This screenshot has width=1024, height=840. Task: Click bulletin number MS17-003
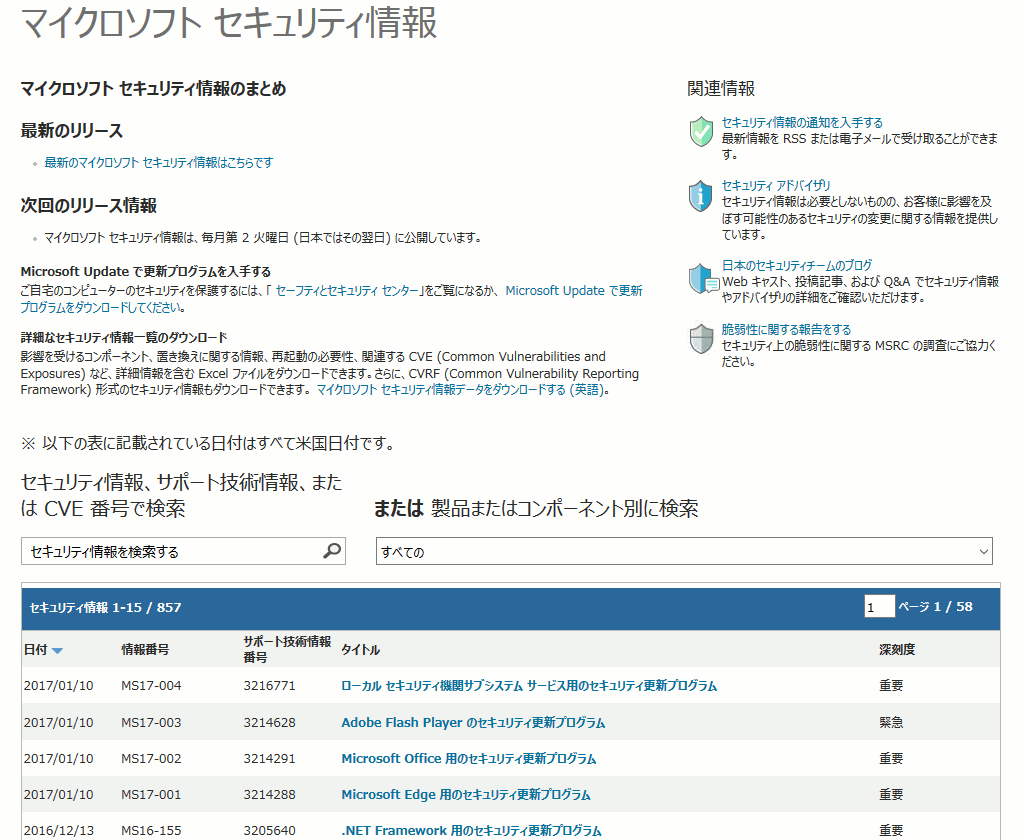click(152, 722)
